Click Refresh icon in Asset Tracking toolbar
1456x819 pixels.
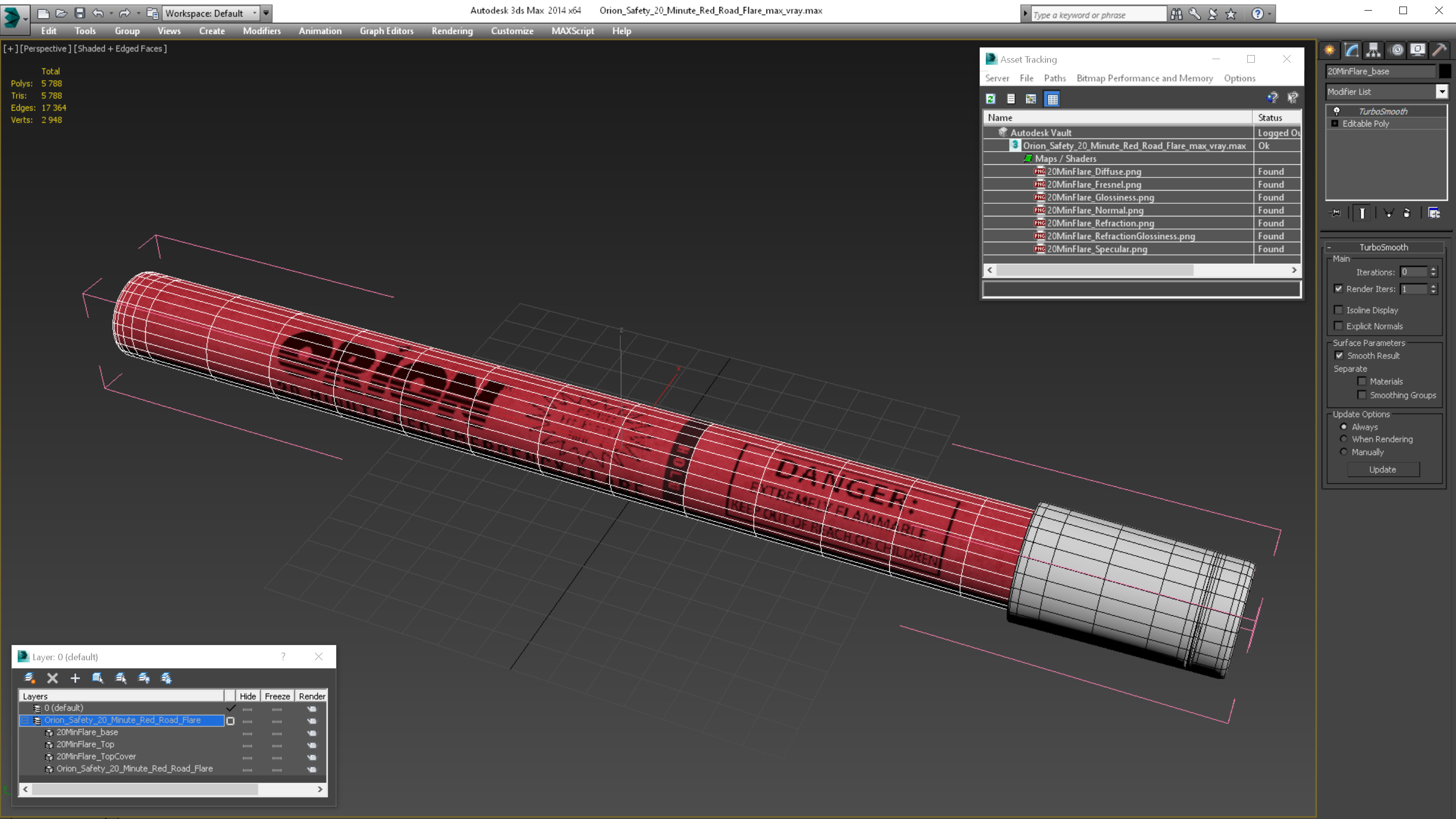[990, 99]
